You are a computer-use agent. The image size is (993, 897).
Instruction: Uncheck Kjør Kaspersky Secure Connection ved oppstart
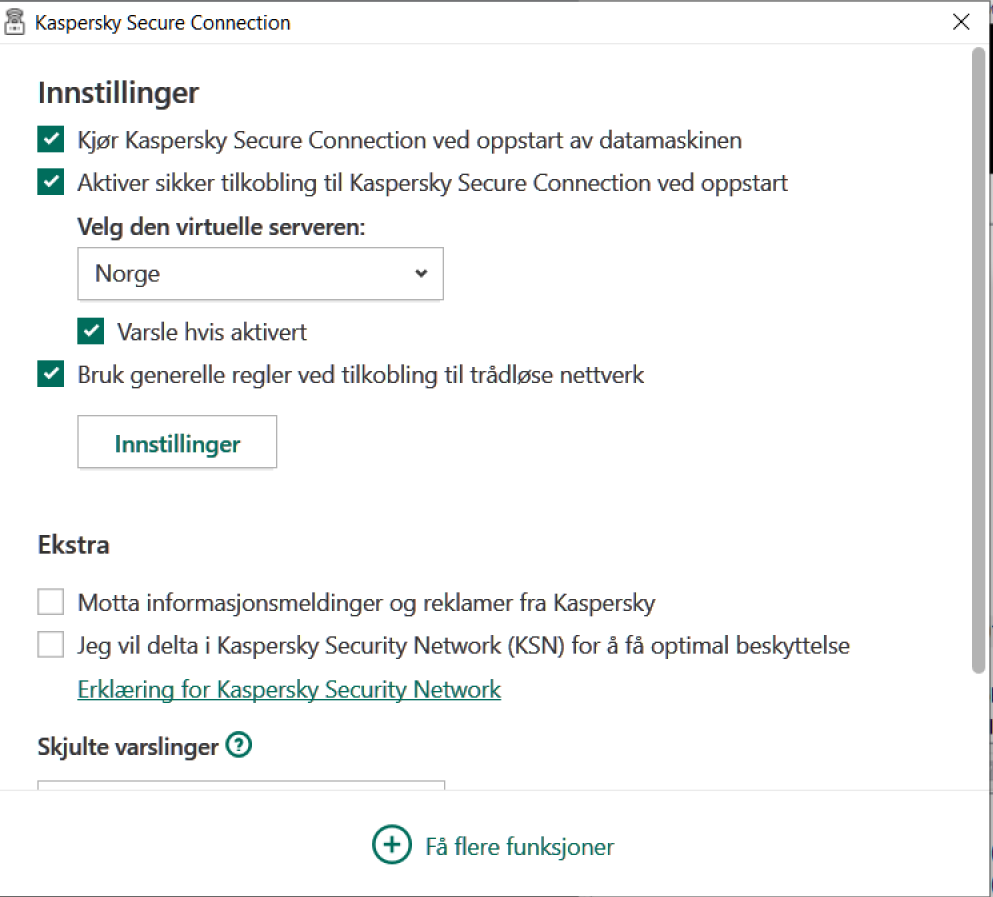(x=51, y=139)
